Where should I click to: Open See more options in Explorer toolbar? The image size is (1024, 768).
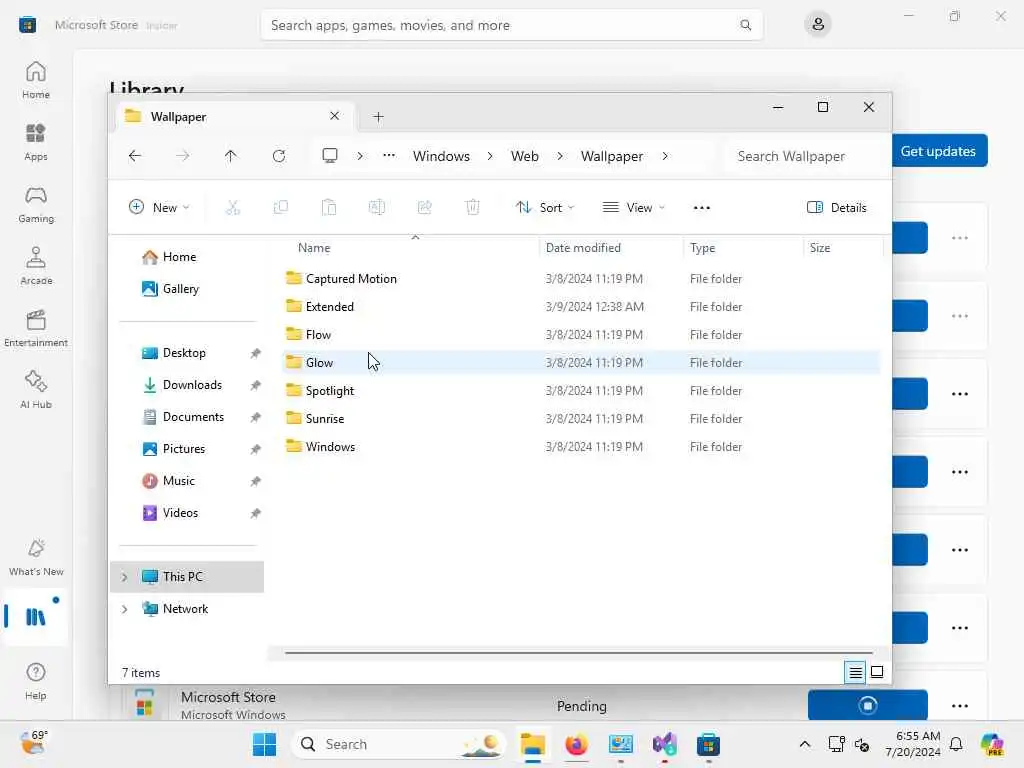pos(701,208)
